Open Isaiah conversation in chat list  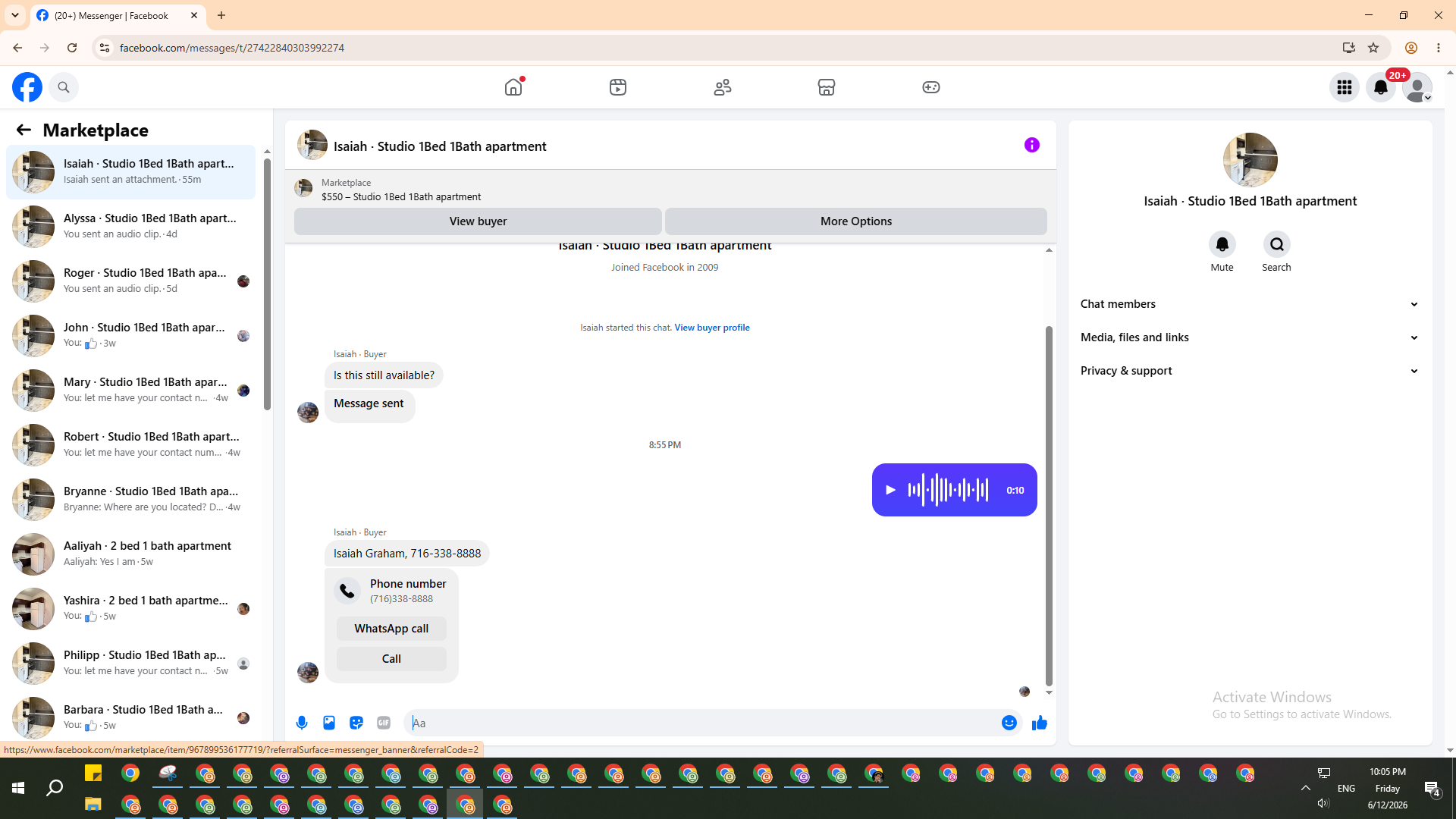[131, 172]
